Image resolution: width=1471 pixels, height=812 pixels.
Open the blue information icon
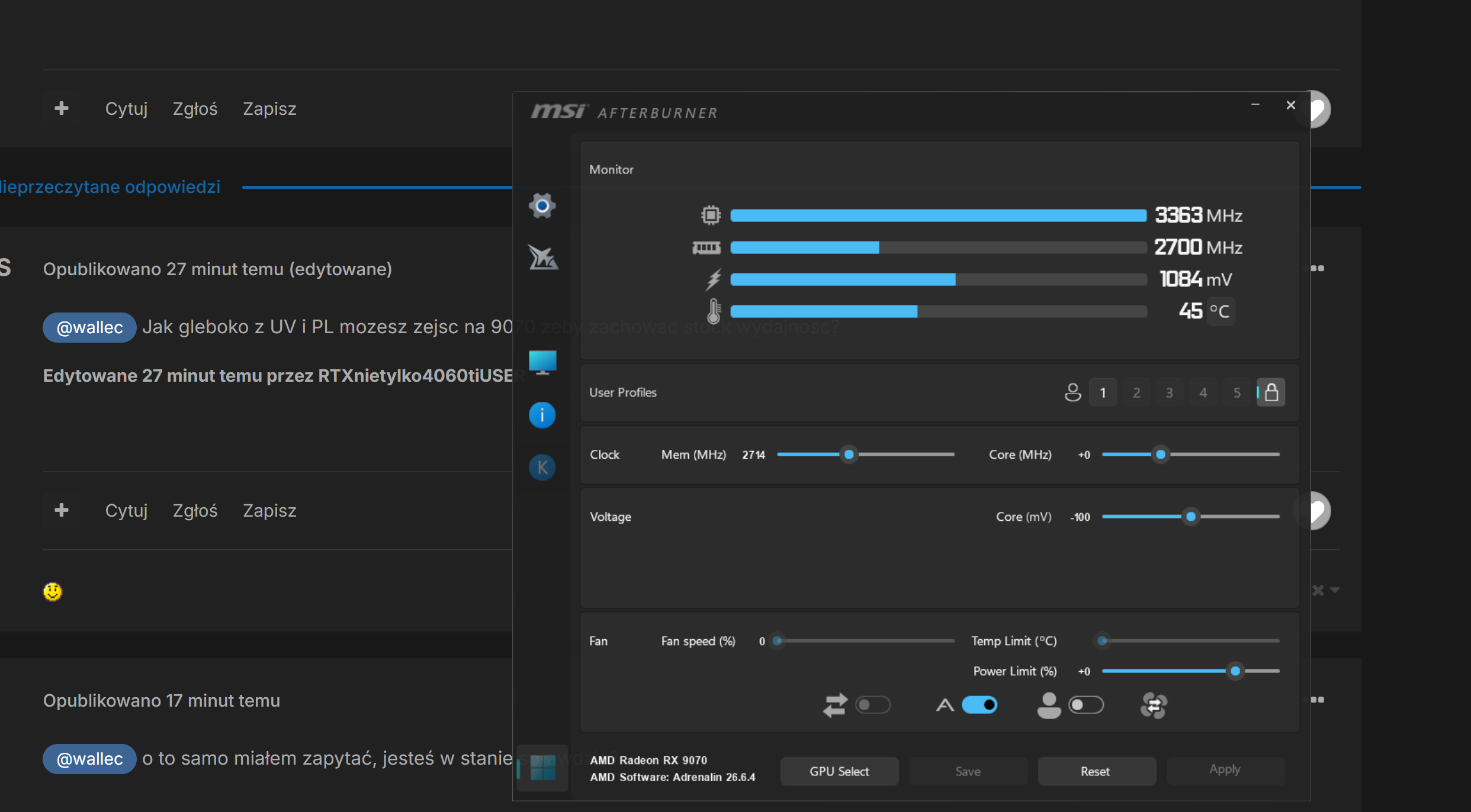click(542, 415)
